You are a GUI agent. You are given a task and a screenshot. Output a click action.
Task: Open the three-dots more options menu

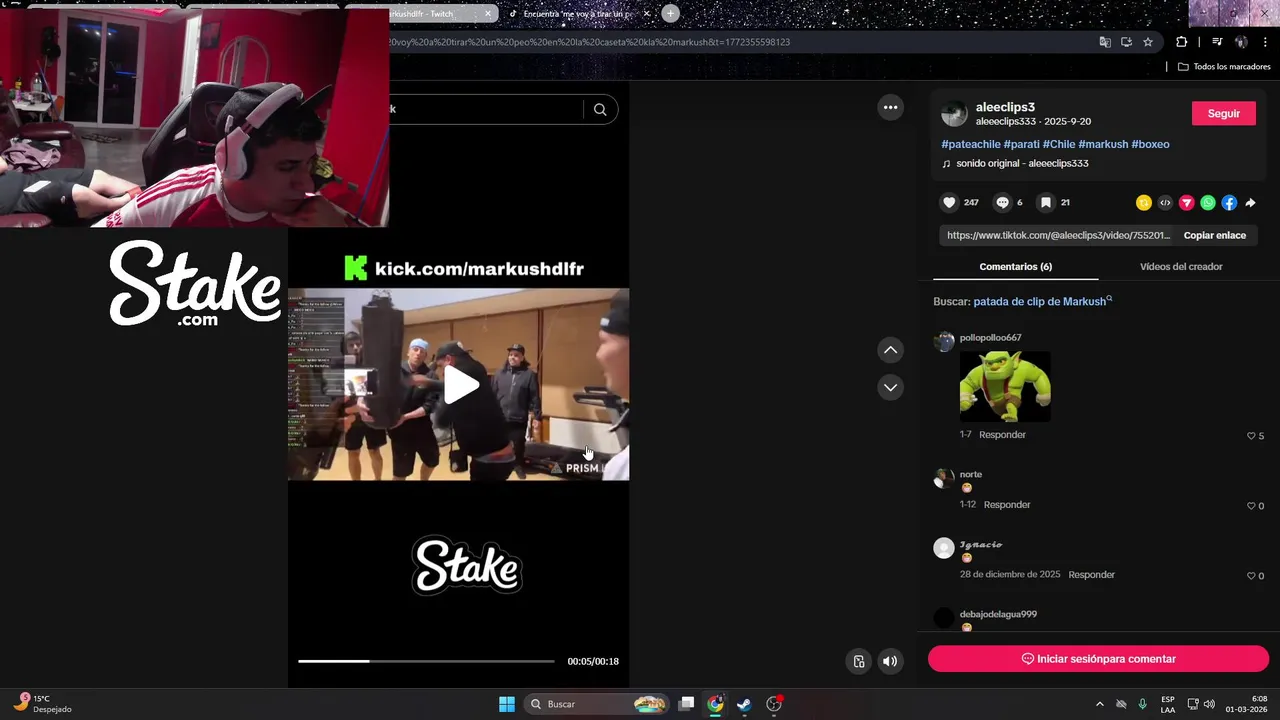(890, 107)
